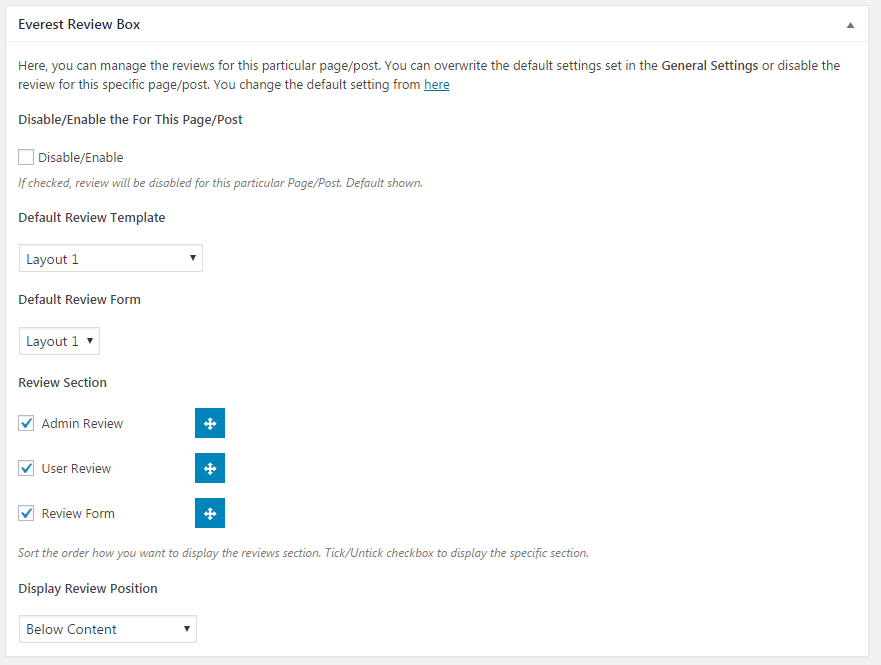Expand the Display Review Position dropdown
This screenshot has width=881, height=665.
[107, 629]
